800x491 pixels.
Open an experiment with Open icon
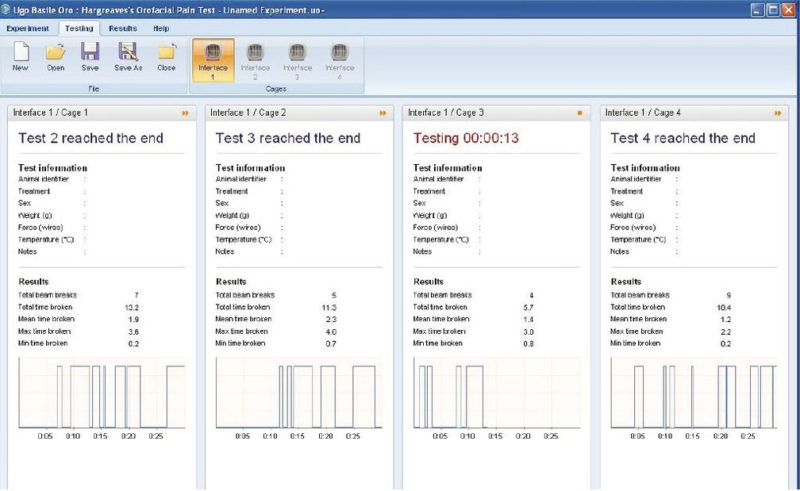click(x=56, y=57)
